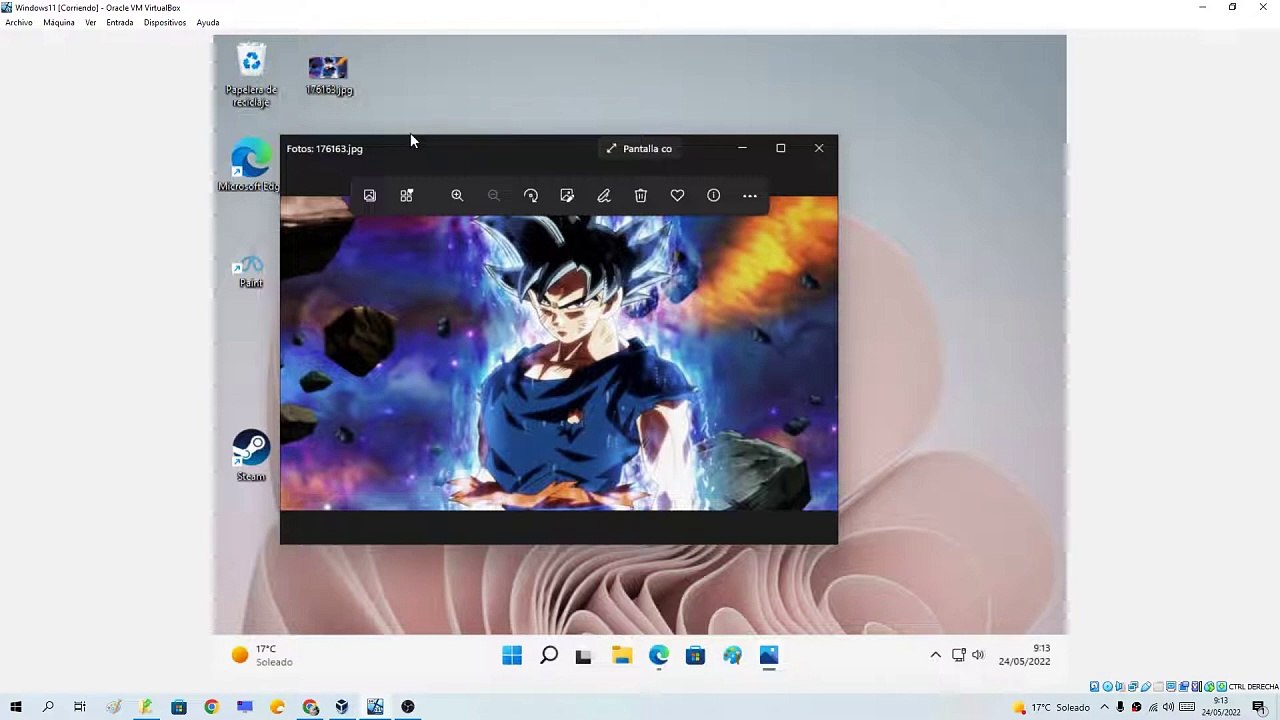1280x720 pixels.
Task: Click the host Windows Start button
Action: pyautogui.click(x=16, y=707)
